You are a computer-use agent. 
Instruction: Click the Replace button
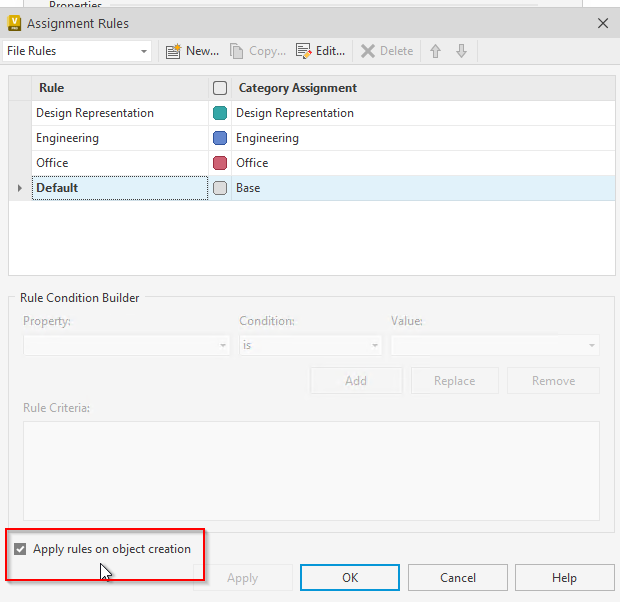coord(455,381)
